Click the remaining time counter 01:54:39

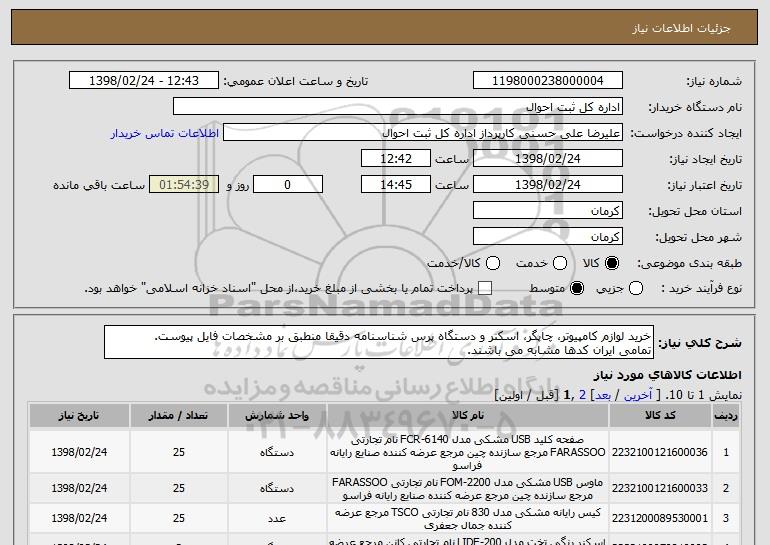[x=184, y=185]
